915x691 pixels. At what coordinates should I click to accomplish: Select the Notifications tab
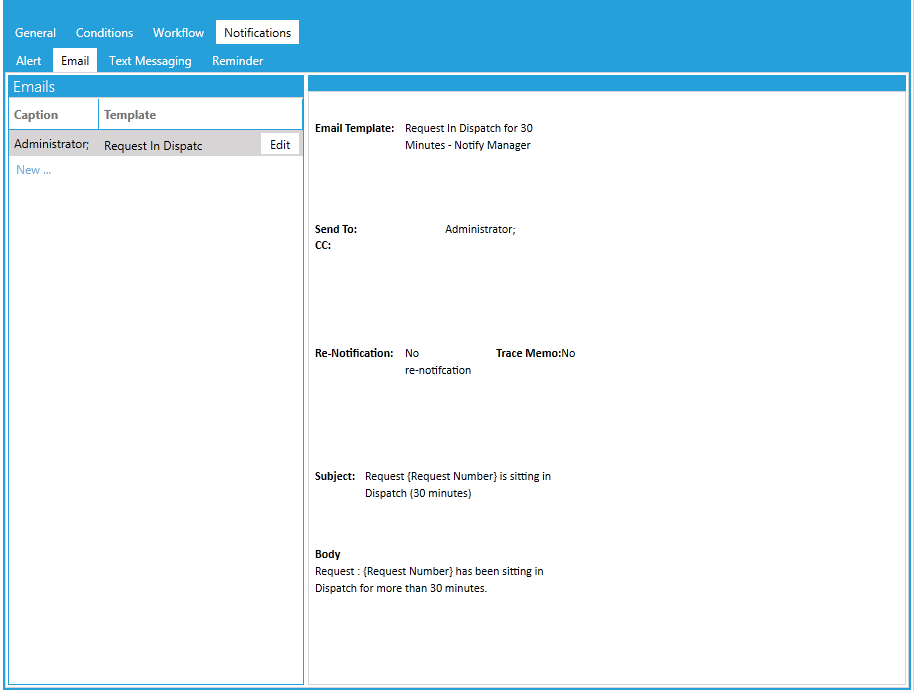tap(257, 32)
